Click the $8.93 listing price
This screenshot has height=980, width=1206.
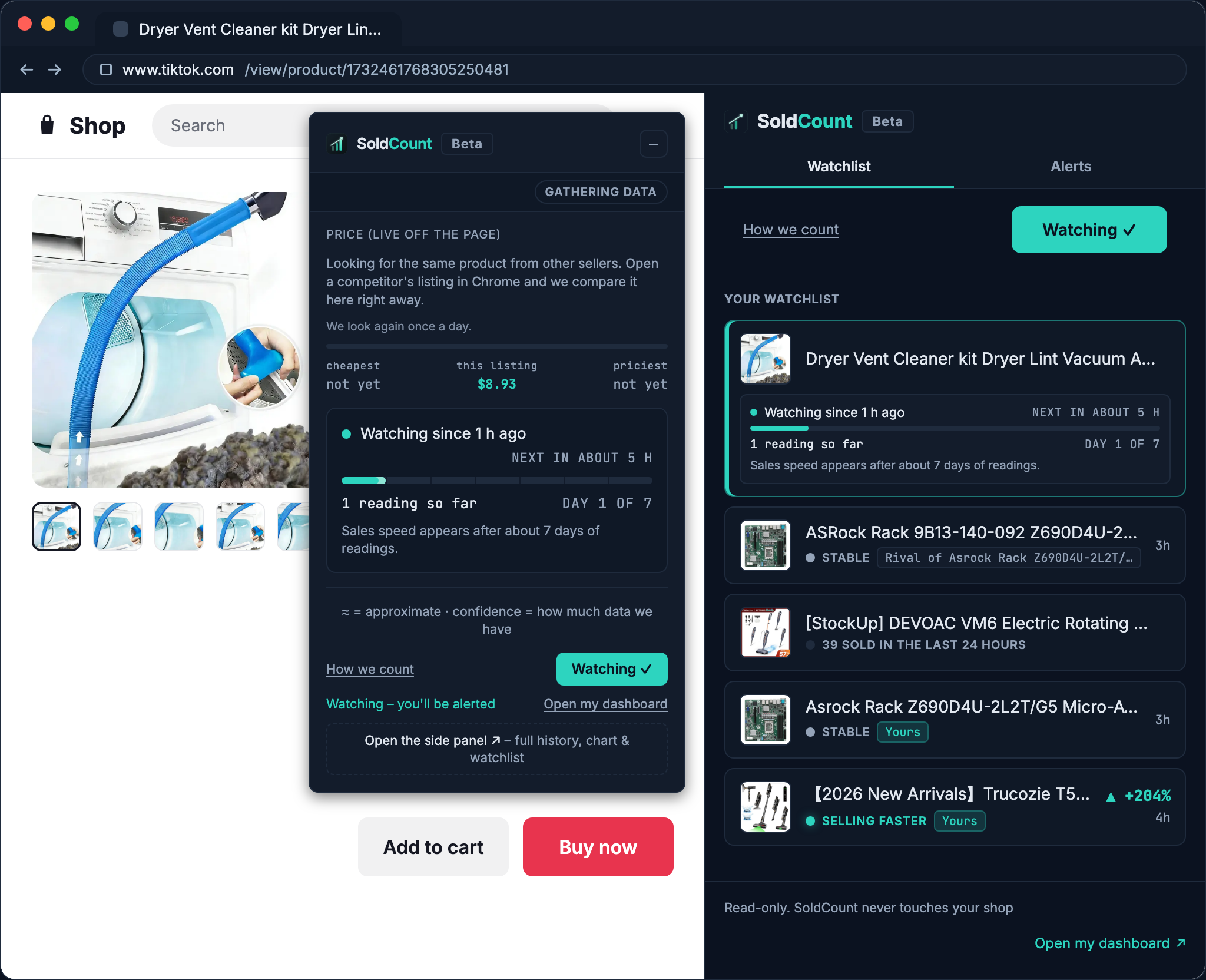[x=496, y=384]
